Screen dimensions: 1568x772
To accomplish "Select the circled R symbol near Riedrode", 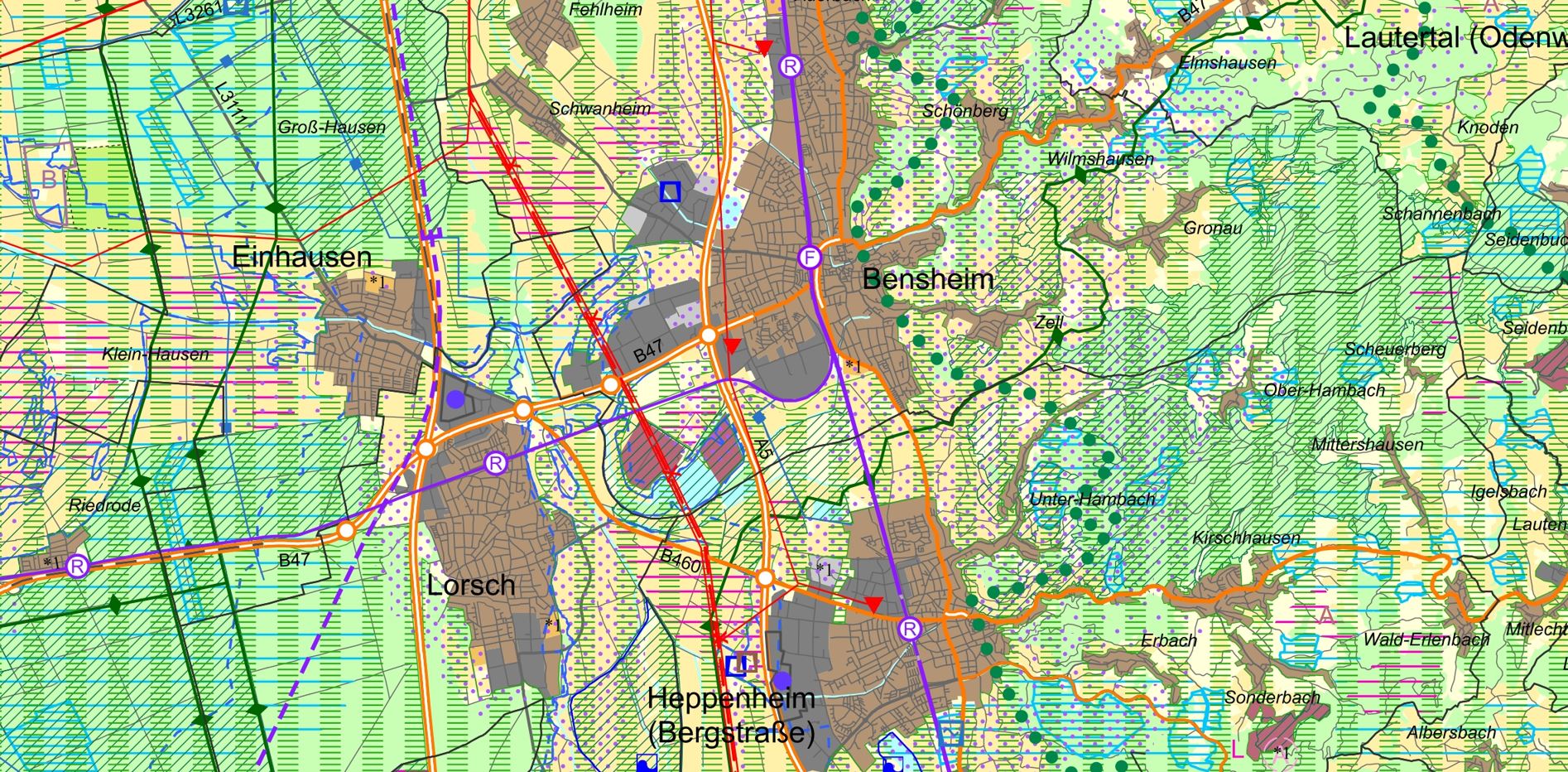I will coord(77,567).
